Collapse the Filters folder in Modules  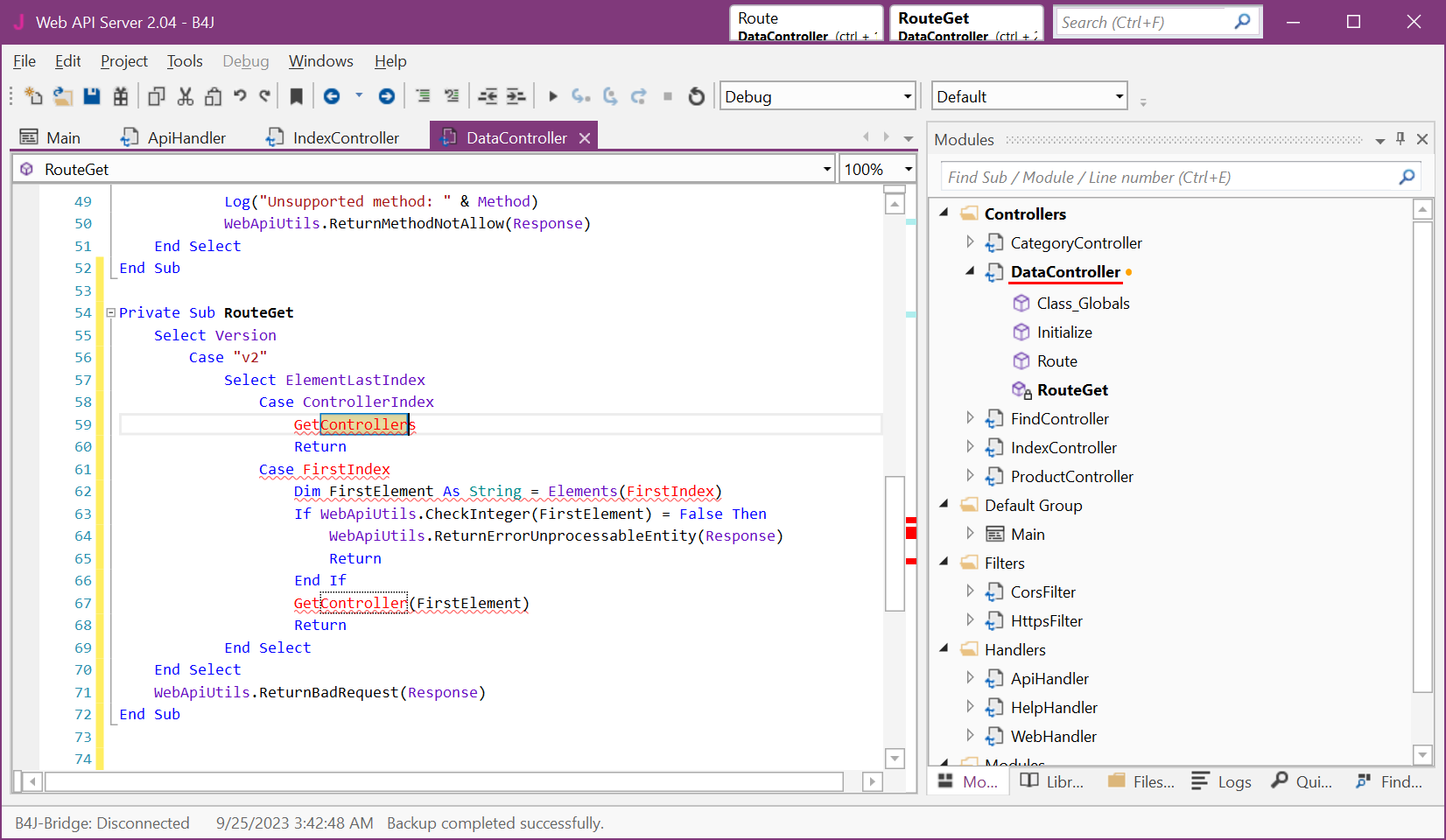click(x=944, y=563)
